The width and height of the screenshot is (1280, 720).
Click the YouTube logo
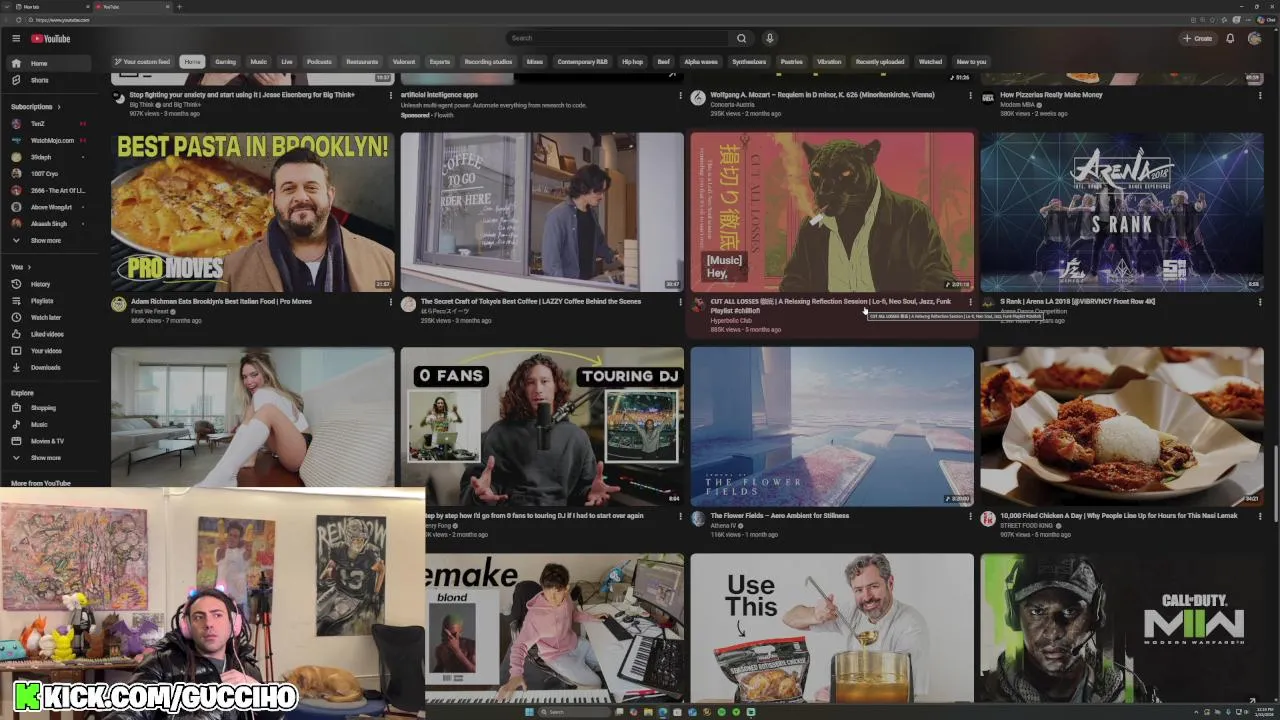tap(50, 39)
